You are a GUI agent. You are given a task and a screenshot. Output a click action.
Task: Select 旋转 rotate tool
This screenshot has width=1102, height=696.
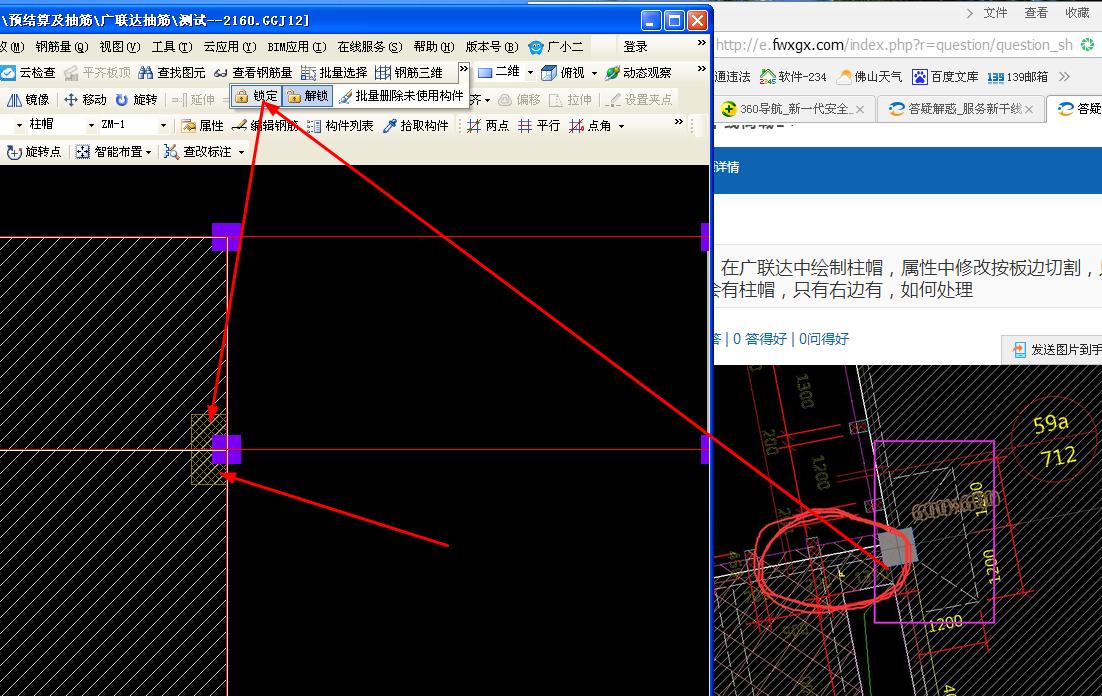[136, 100]
